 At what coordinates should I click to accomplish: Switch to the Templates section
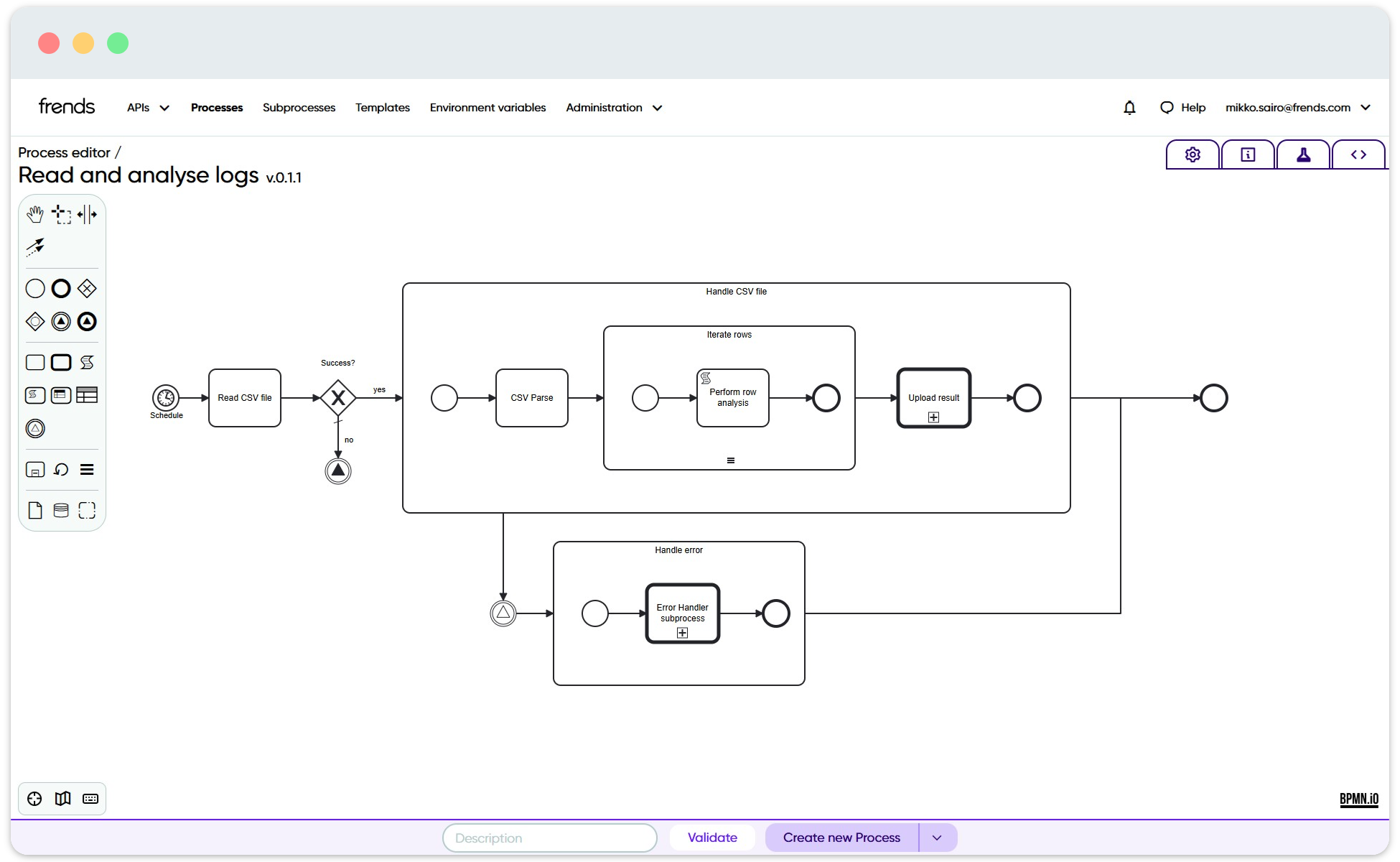(382, 107)
